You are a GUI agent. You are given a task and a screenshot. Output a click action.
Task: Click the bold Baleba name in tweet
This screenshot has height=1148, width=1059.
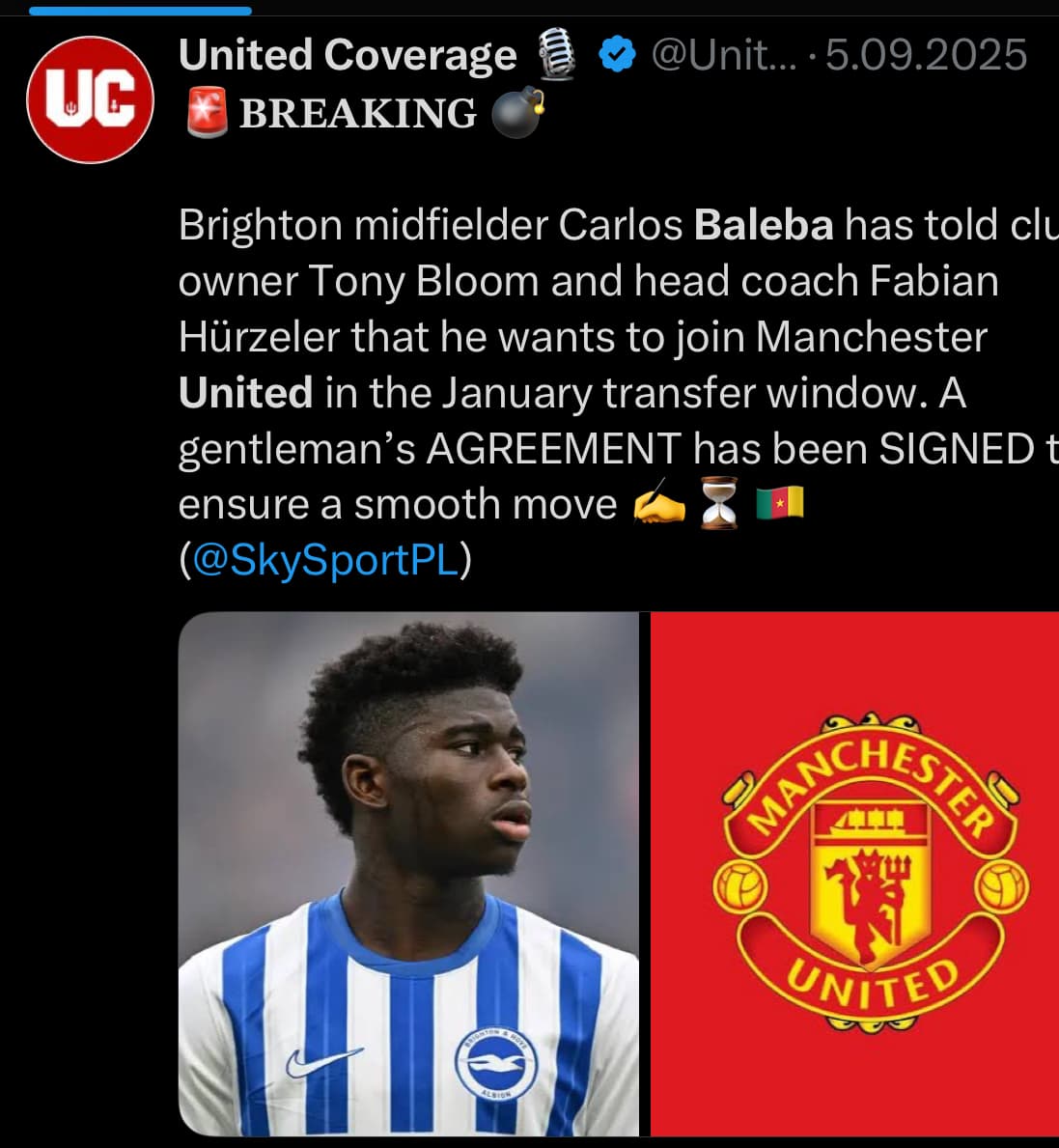coord(764,225)
